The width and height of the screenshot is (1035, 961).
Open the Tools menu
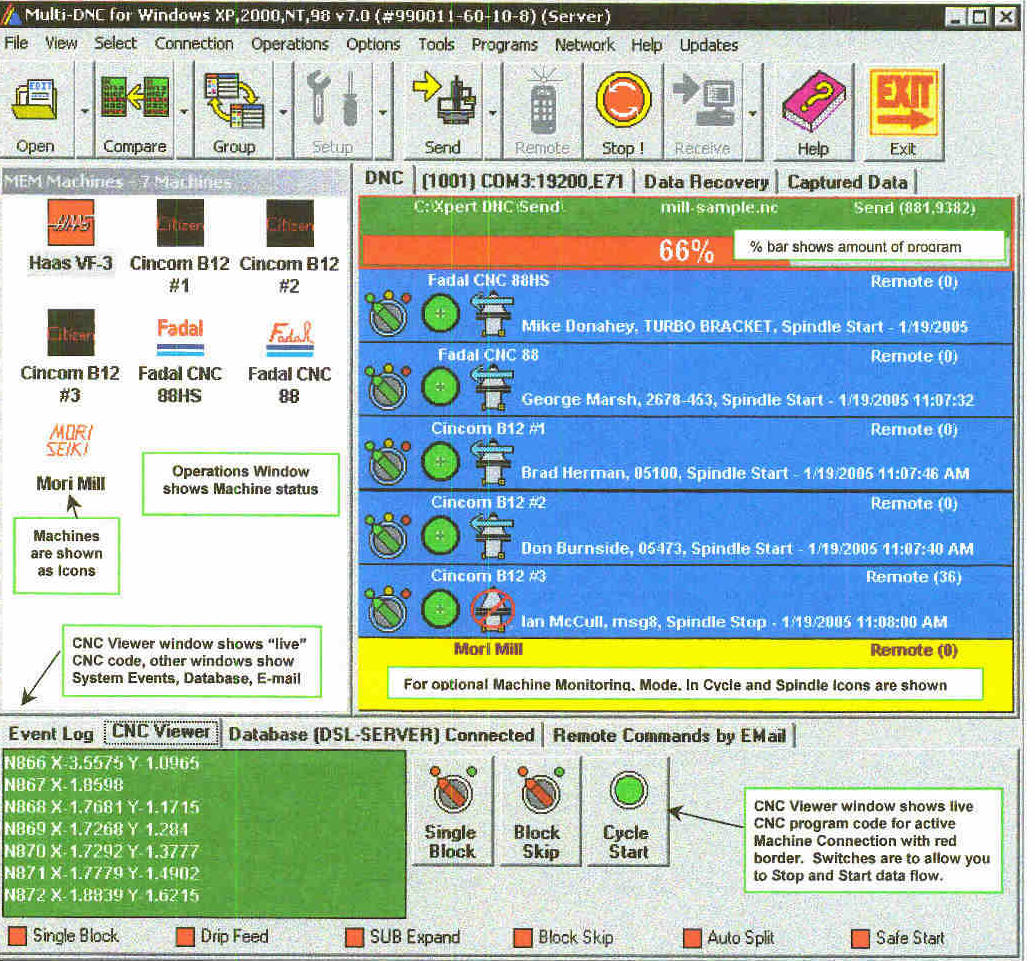click(436, 44)
